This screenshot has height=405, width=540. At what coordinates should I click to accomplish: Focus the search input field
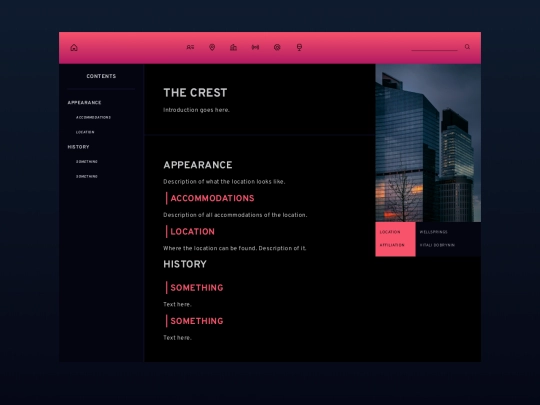pos(434,47)
